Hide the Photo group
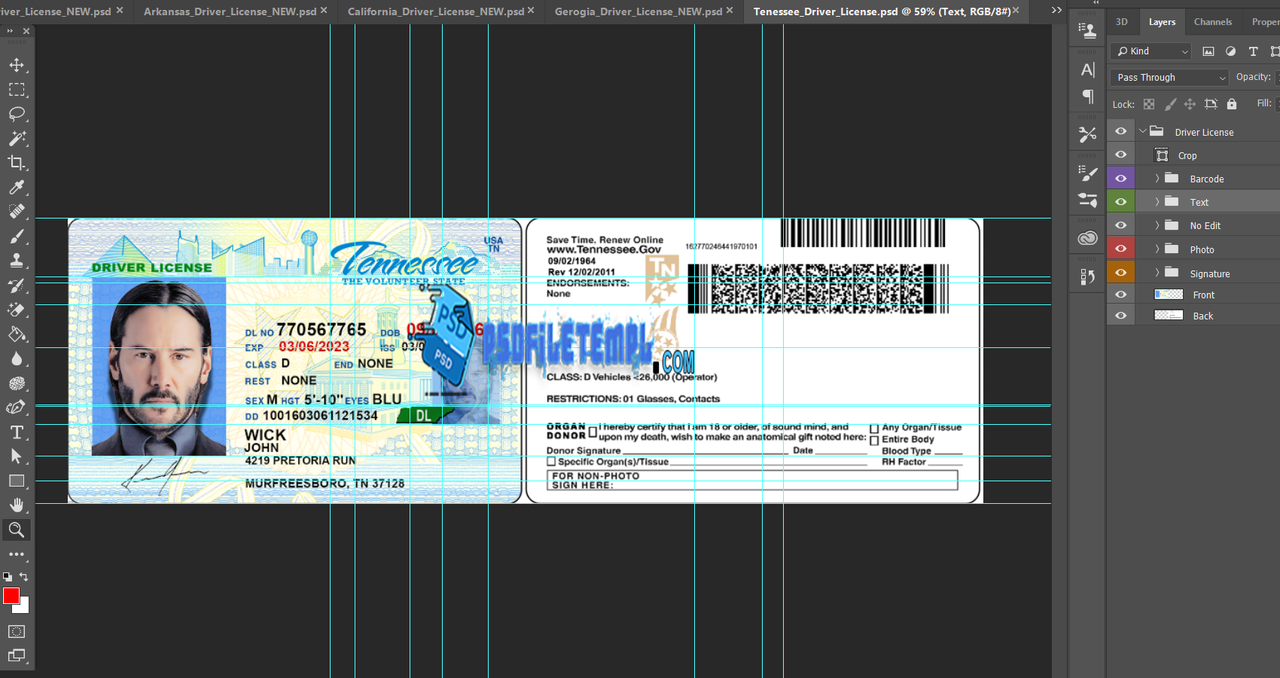The image size is (1280, 678). [x=1121, y=250]
